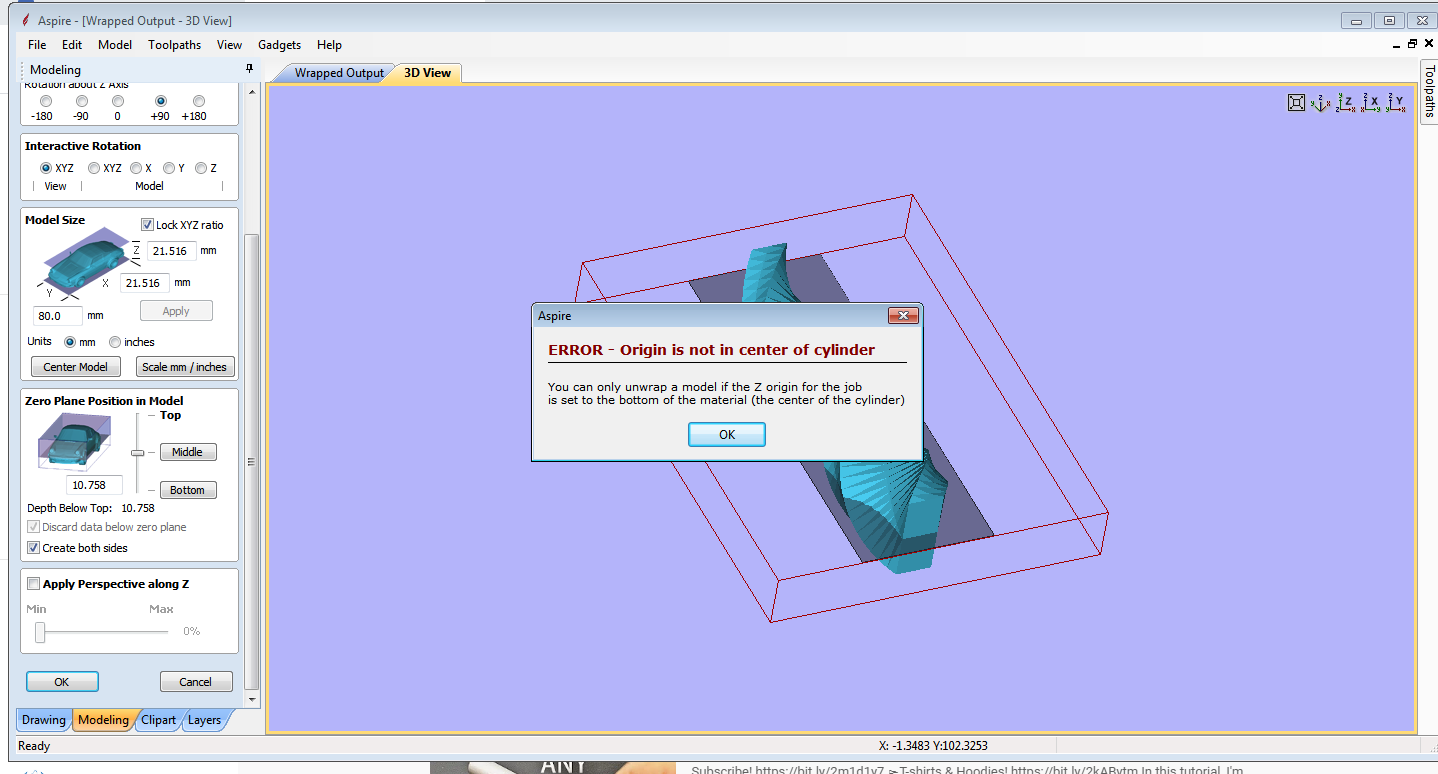Enable Apply Perspective along Z
The image size is (1438, 774).
(x=33, y=584)
